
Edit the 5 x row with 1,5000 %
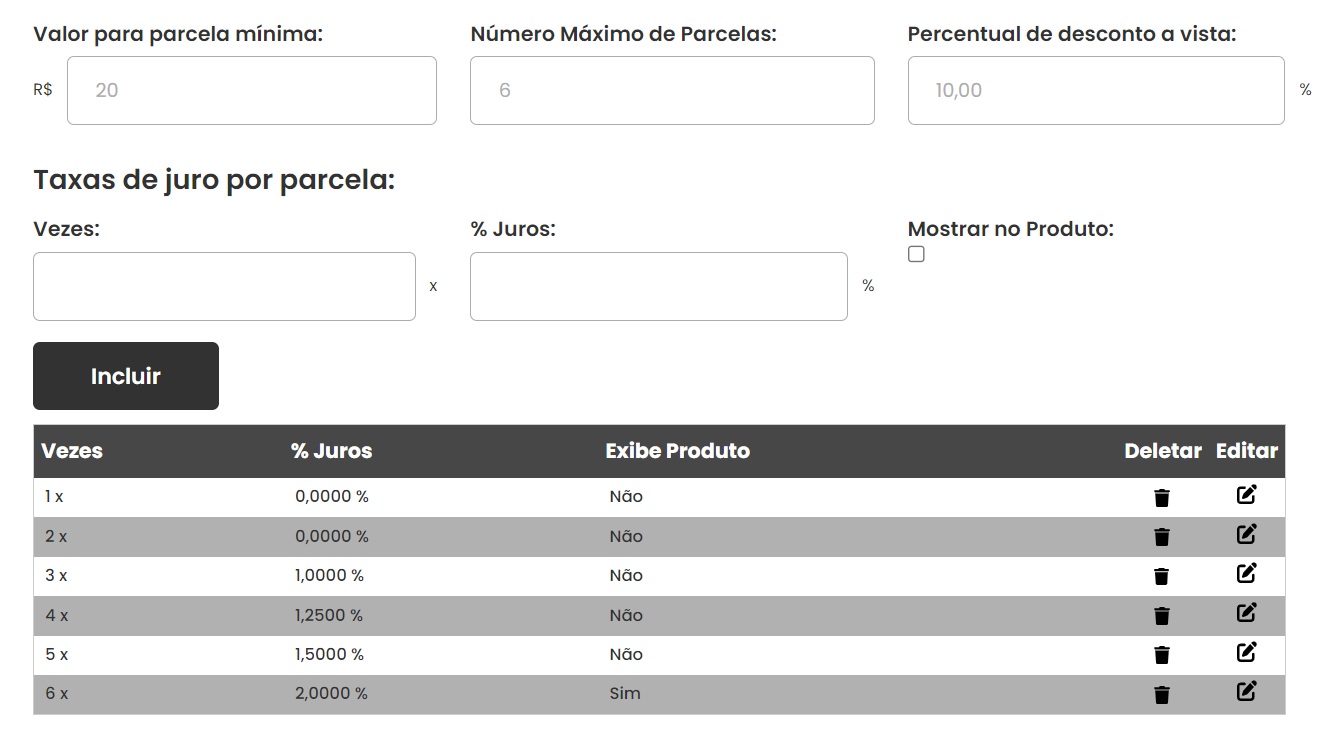point(1246,652)
